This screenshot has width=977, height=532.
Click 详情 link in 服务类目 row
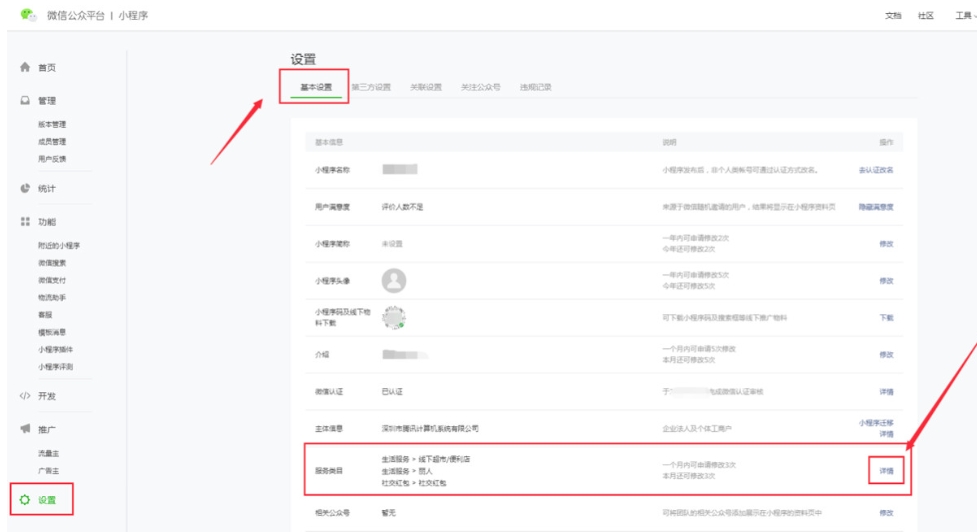click(886, 470)
